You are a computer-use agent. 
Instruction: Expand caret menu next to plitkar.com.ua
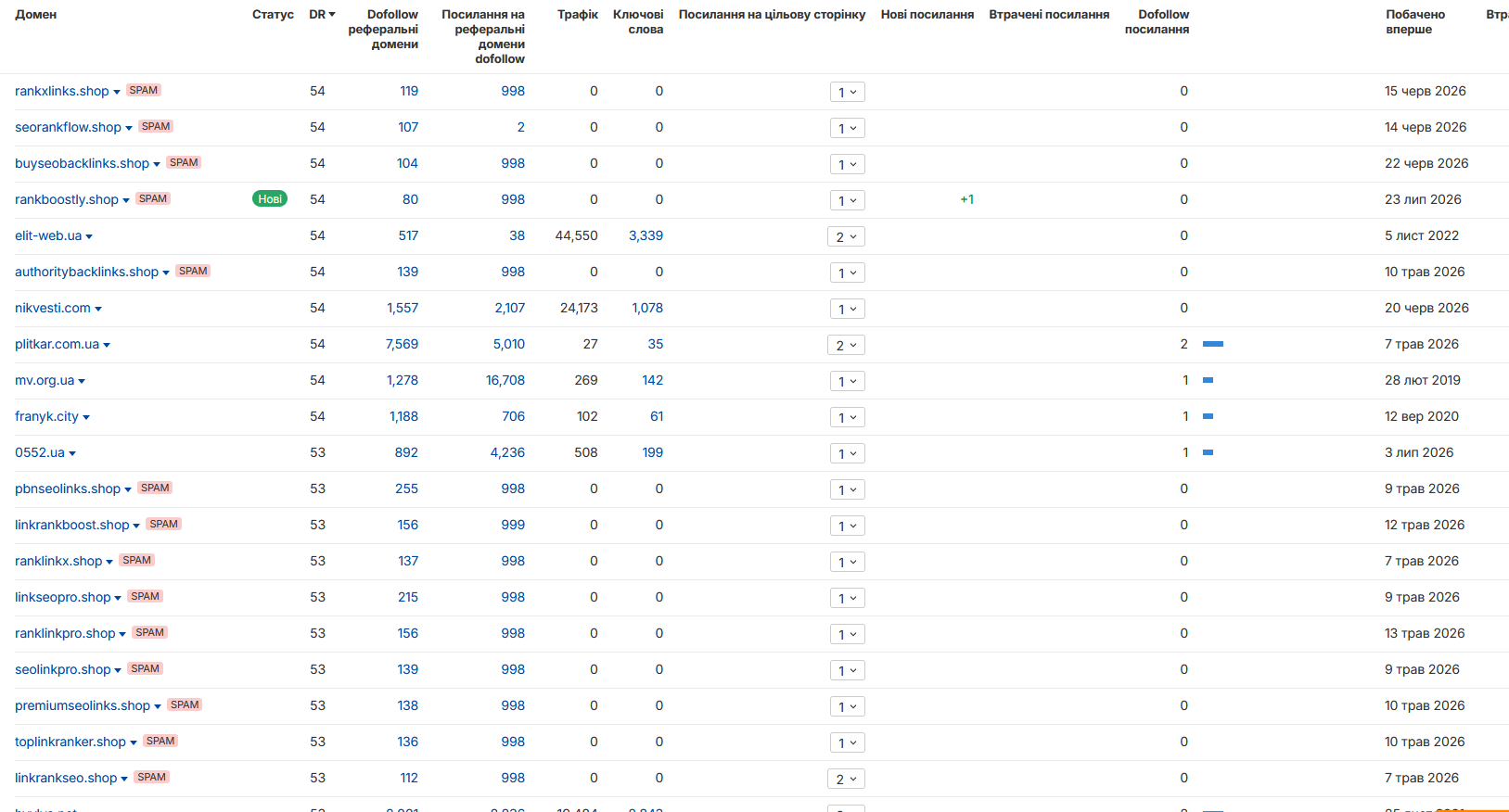coord(107,345)
